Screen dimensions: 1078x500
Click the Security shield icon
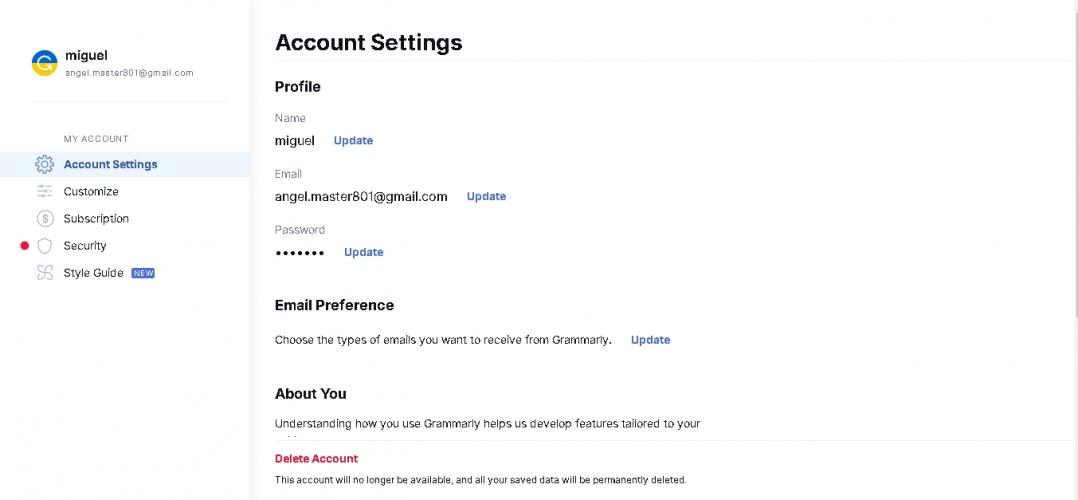44,246
